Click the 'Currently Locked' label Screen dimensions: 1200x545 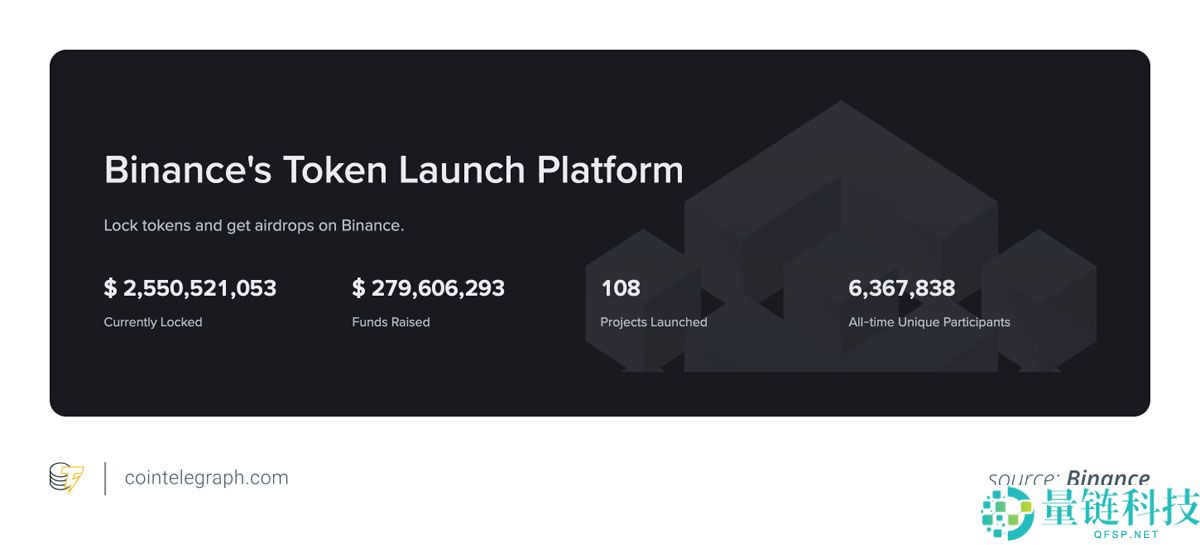[x=153, y=322]
